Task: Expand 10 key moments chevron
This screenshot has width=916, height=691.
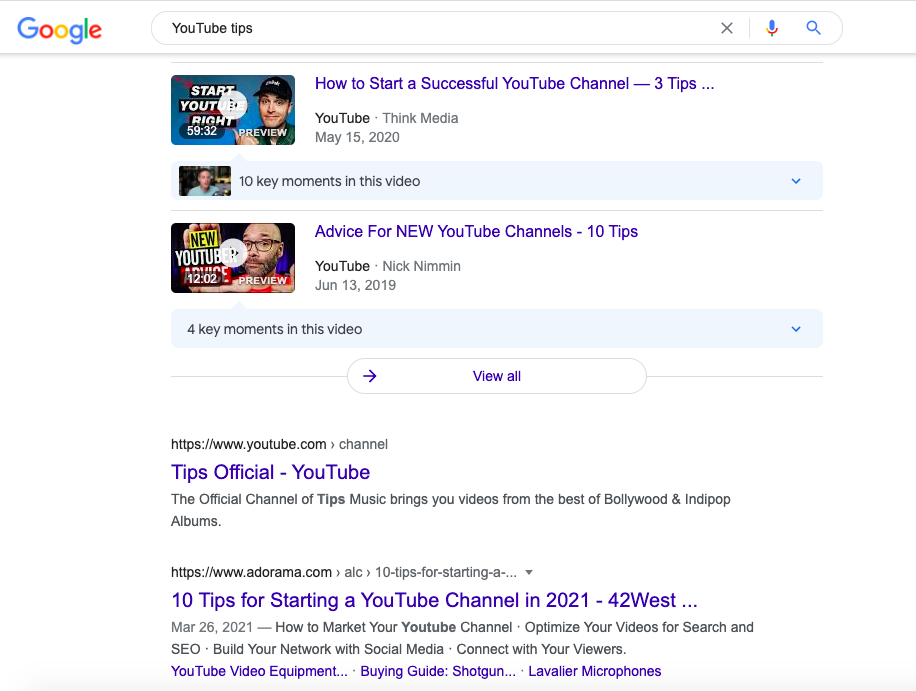Action: tap(796, 181)
